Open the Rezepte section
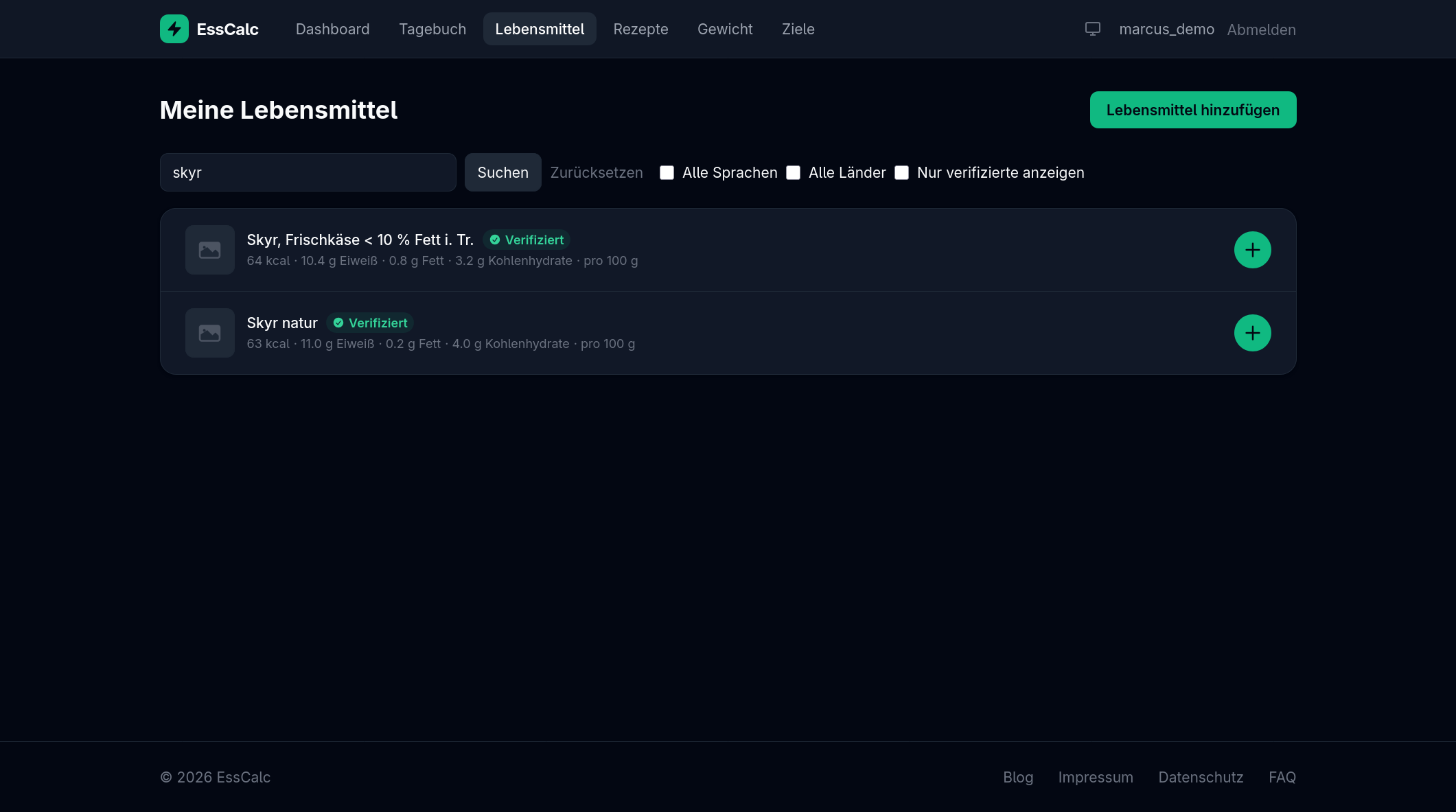 [640, 29]
